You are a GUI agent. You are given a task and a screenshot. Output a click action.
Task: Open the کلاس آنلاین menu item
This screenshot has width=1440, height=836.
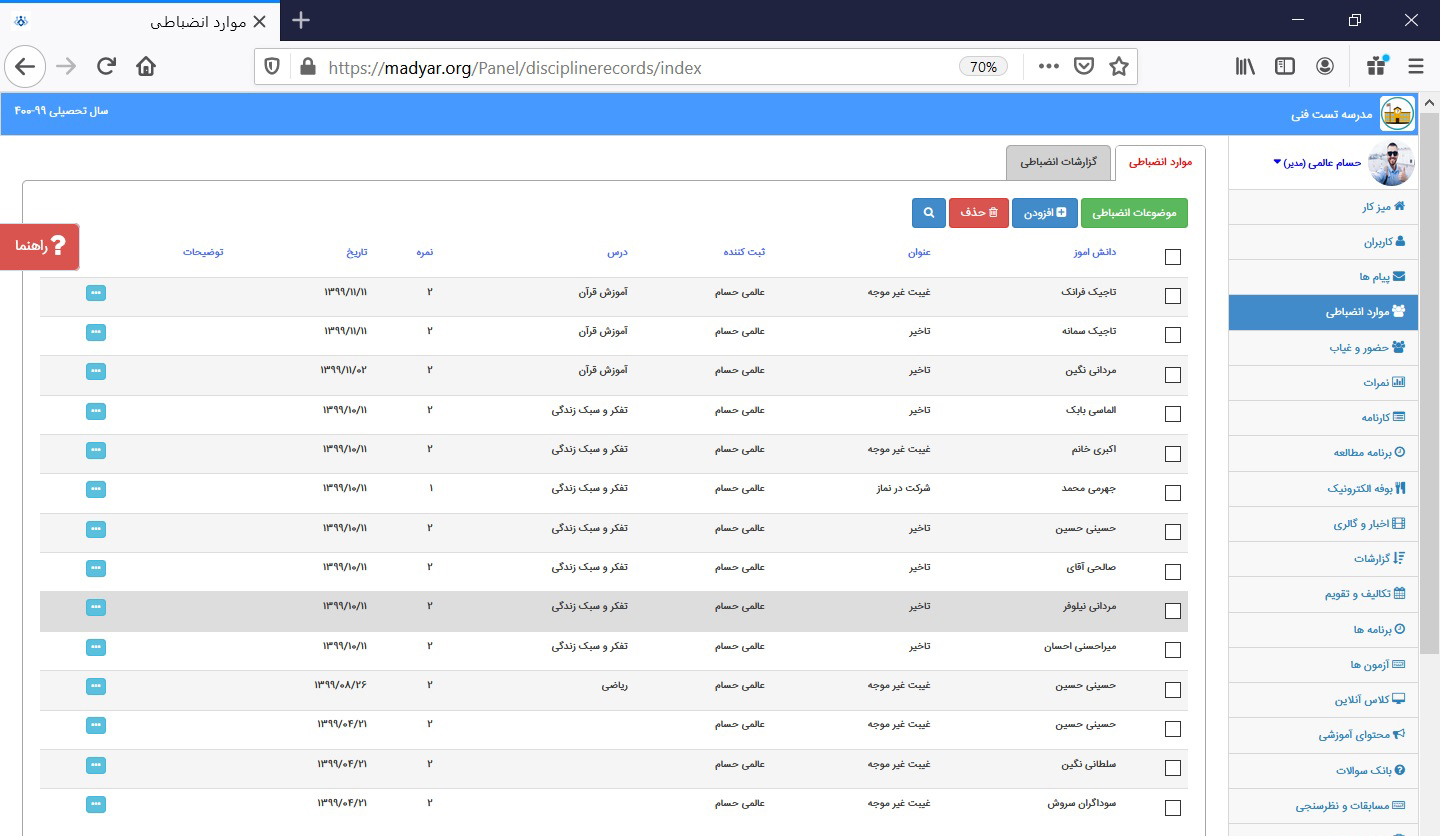pyautogui.click(x=1324, y=700)
